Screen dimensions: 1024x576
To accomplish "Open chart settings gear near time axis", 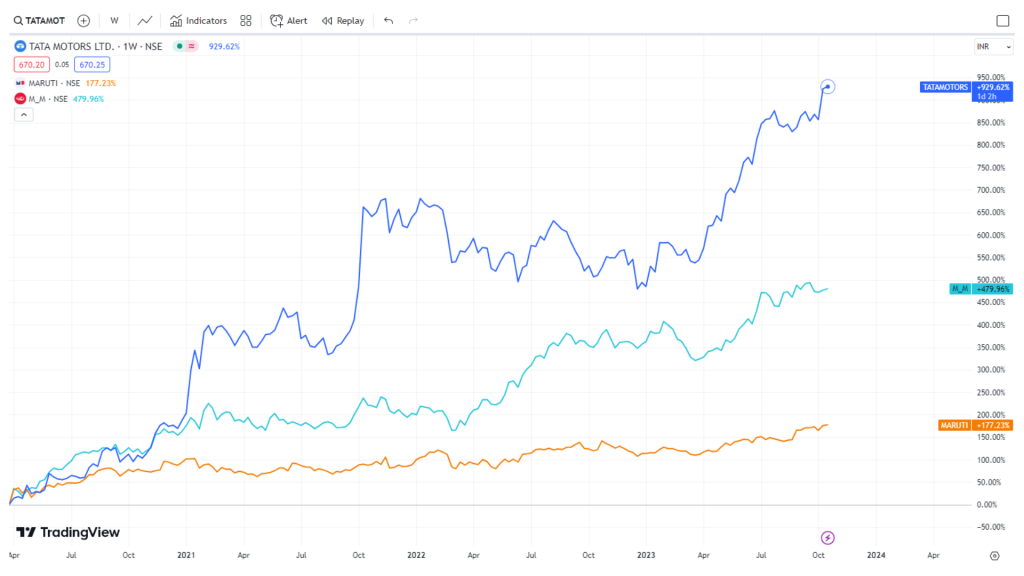I will coord(995,556).
